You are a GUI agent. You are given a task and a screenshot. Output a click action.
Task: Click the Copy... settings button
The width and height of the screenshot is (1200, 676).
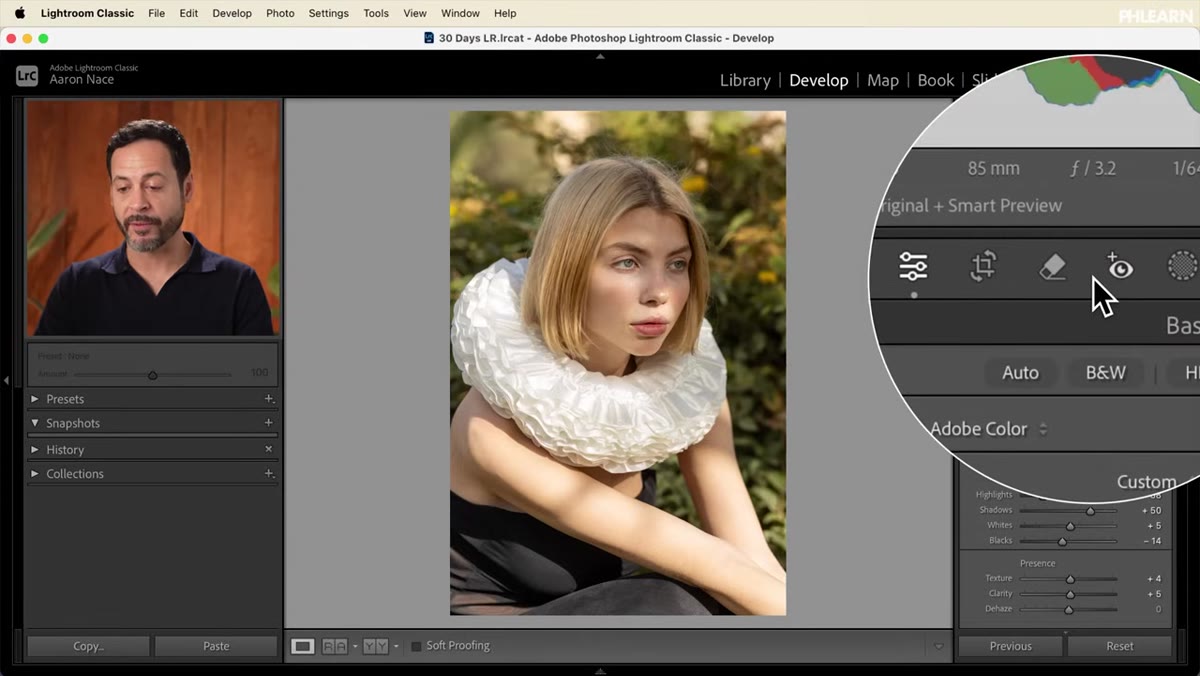point(88,646)
